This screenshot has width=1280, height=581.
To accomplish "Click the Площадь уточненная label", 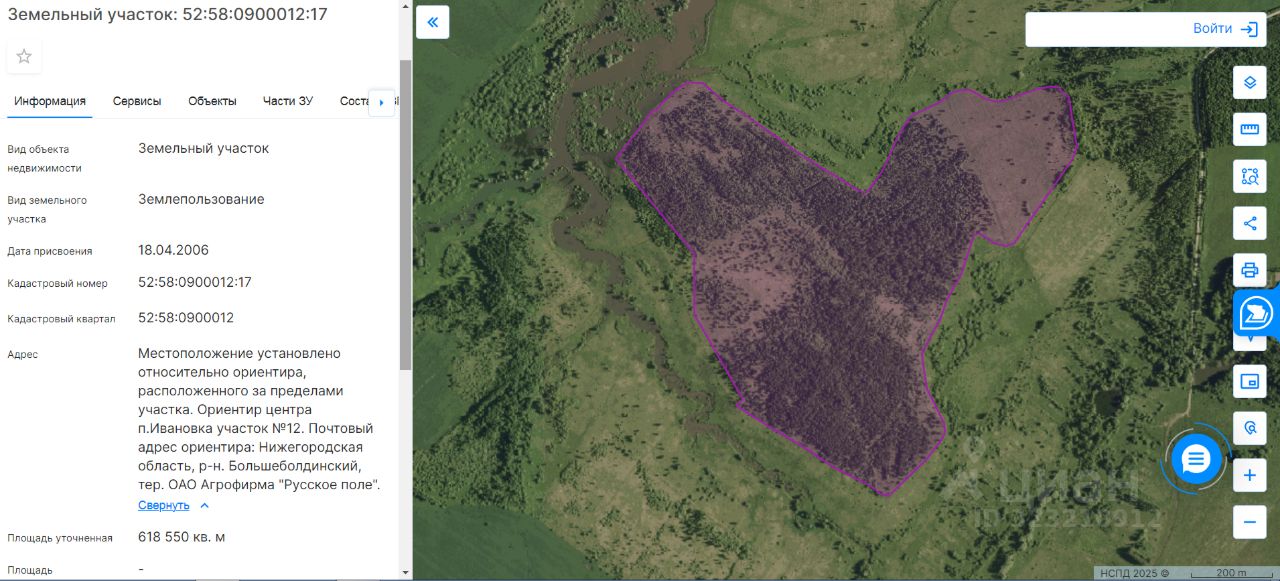I will [60, 538].
